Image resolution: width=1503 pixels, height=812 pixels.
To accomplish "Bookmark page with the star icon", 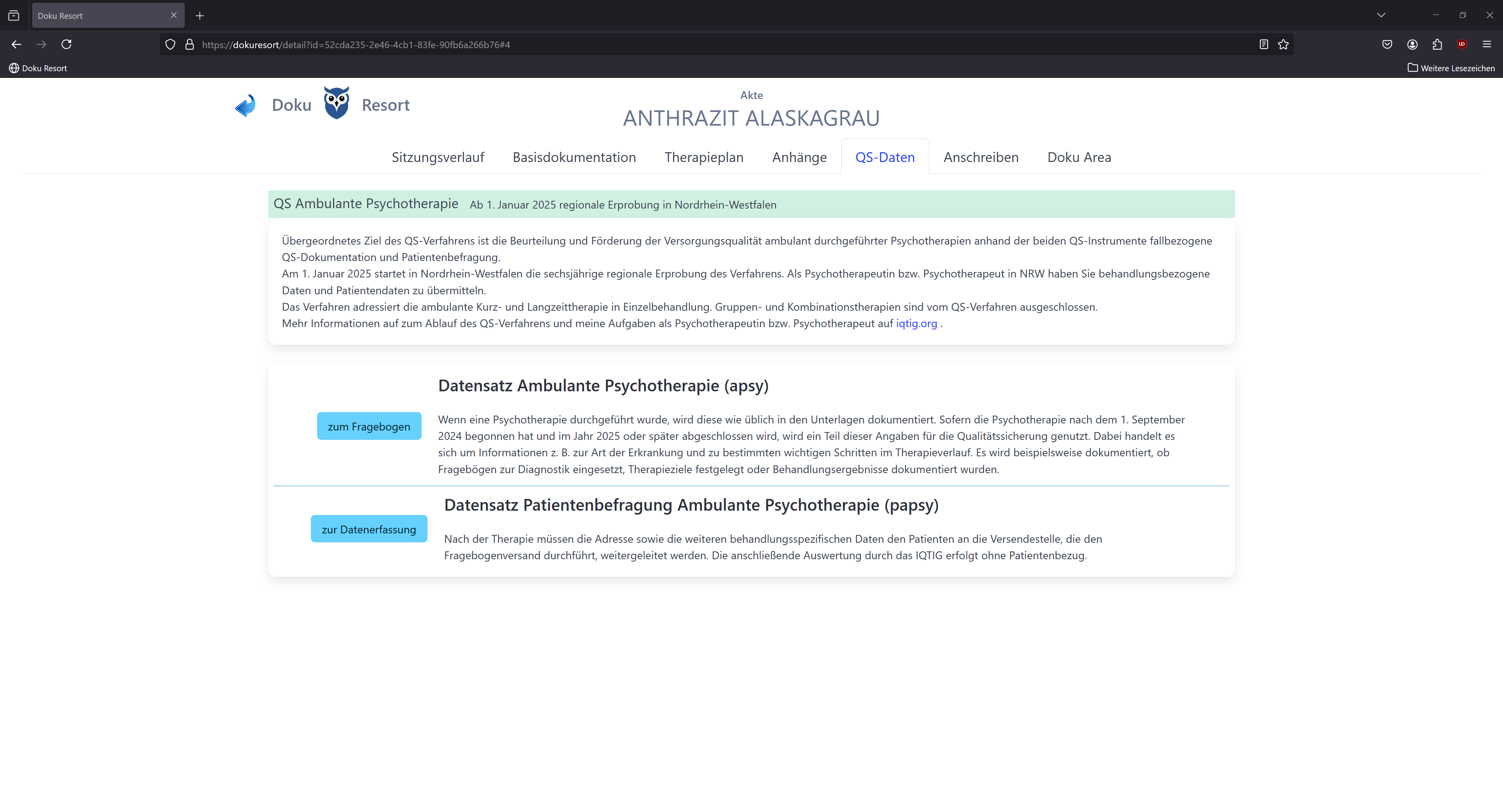I will point(1283,44).
